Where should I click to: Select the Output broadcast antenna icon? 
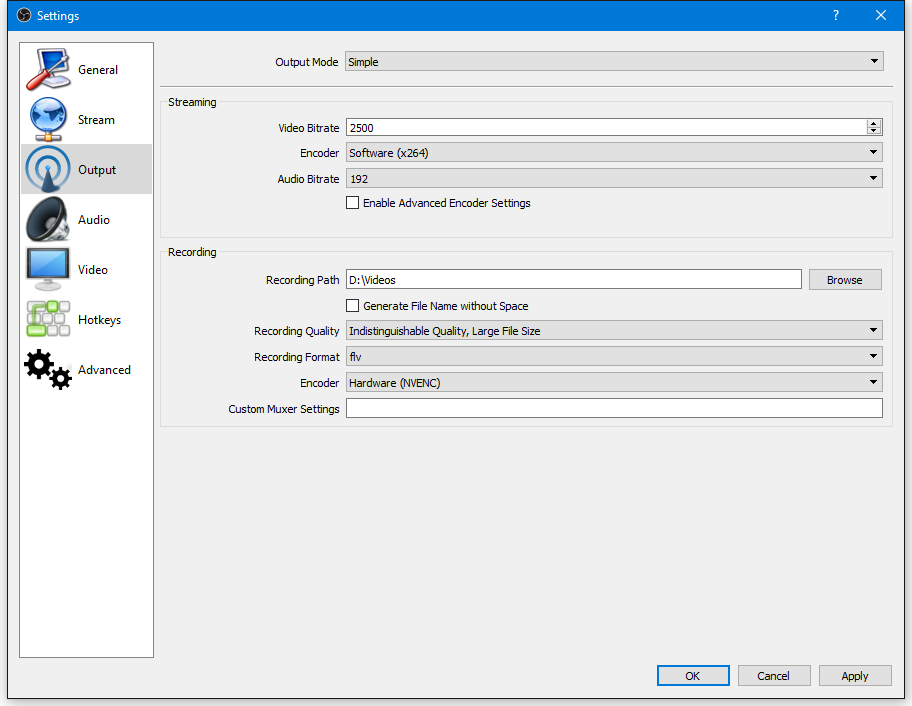(x=48, y=169)
